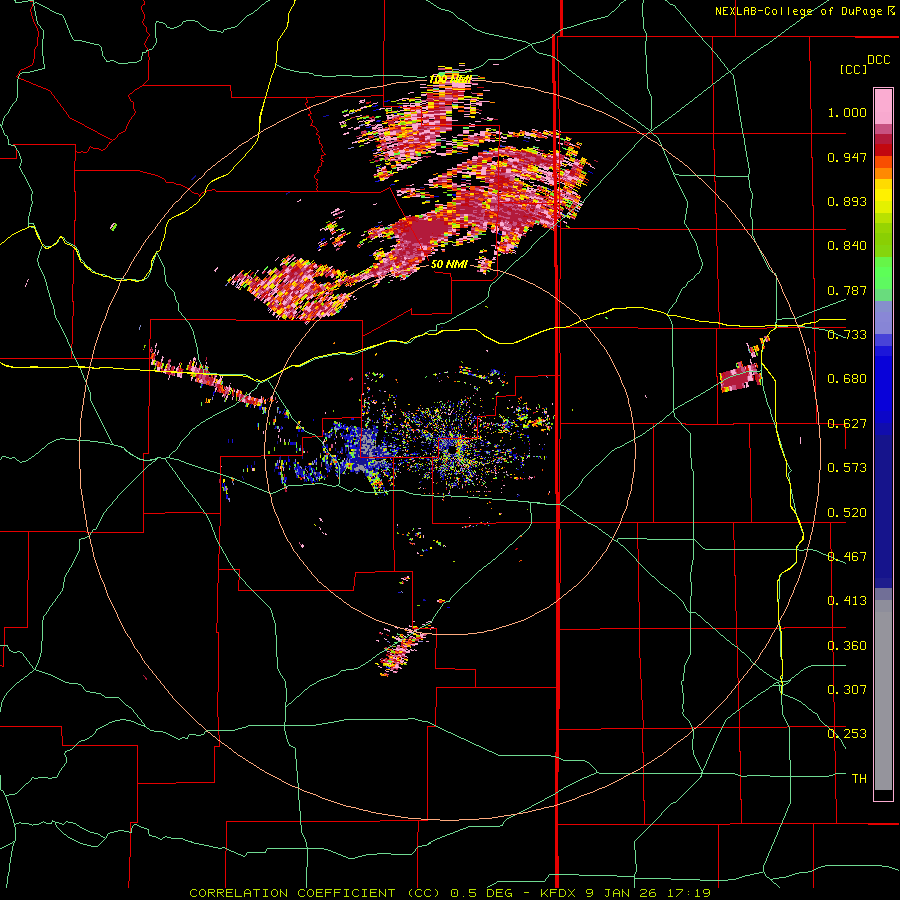Select the 0.680 scale value
The width and height of the screenshot is (900, 900).
(847, 379)
